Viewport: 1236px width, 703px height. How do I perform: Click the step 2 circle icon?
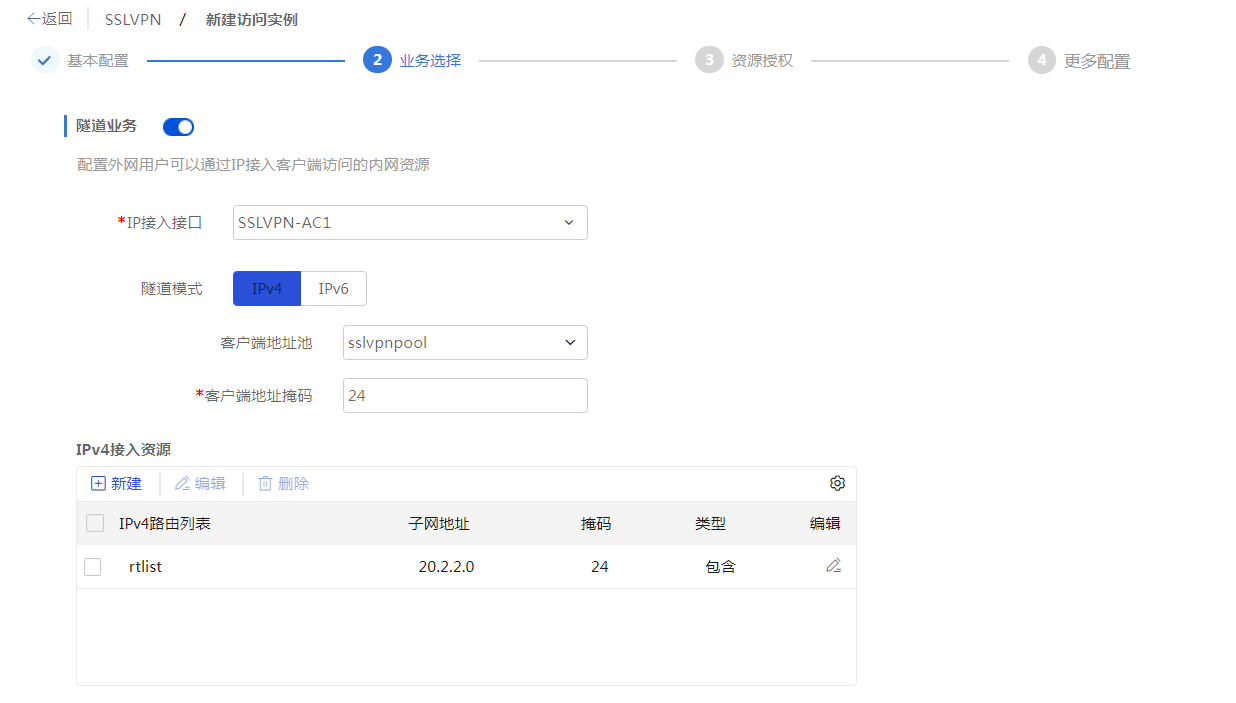pyautogui.click(x=376, y=60)
